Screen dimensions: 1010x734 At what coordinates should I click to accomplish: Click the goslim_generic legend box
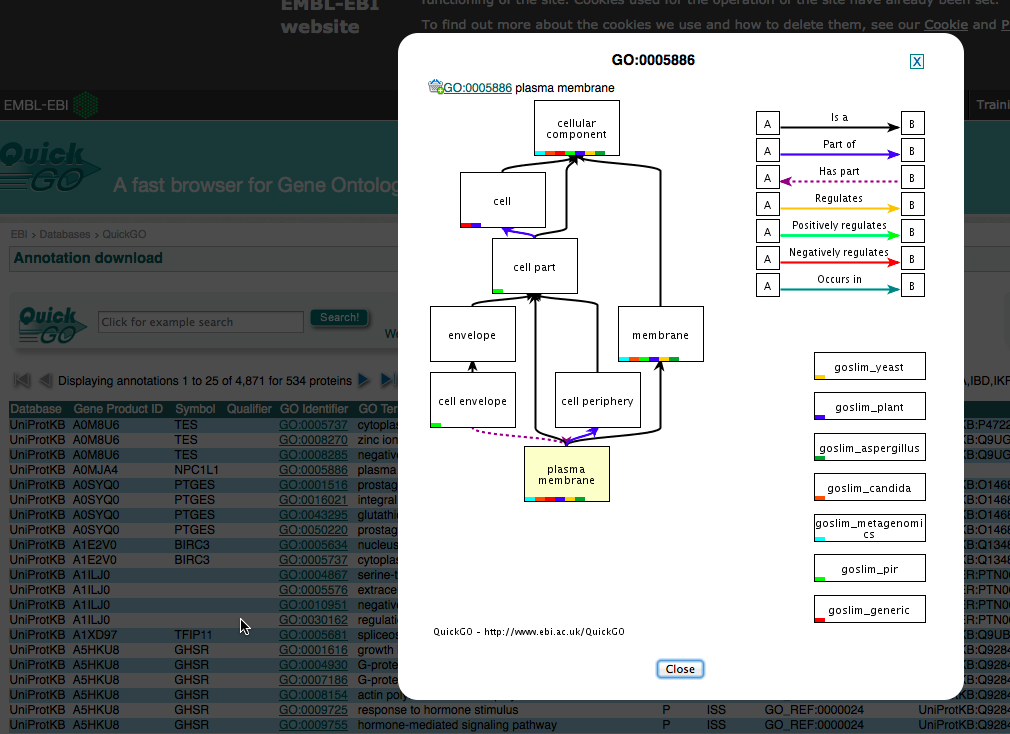[x=870, y=609]
